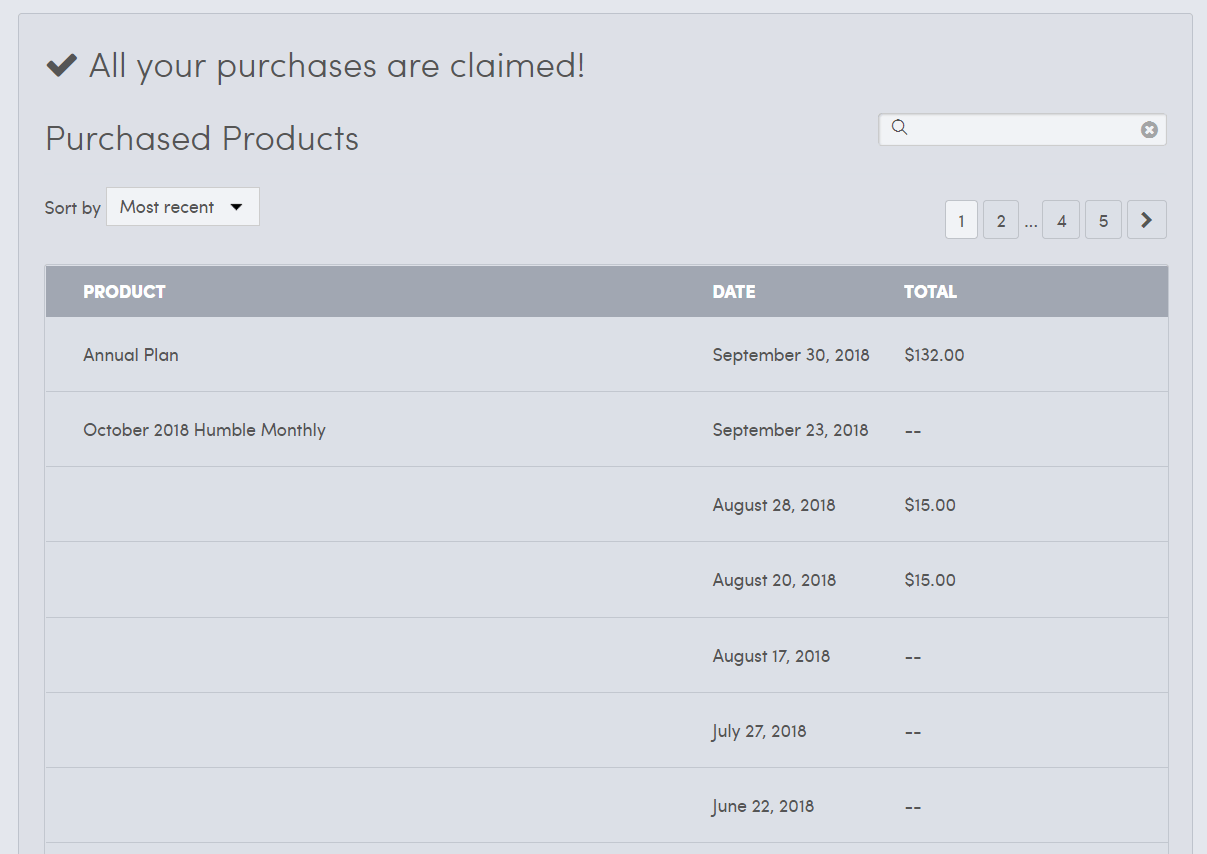
Task: Jump to page 2 of purchases
Action: 1001,221
